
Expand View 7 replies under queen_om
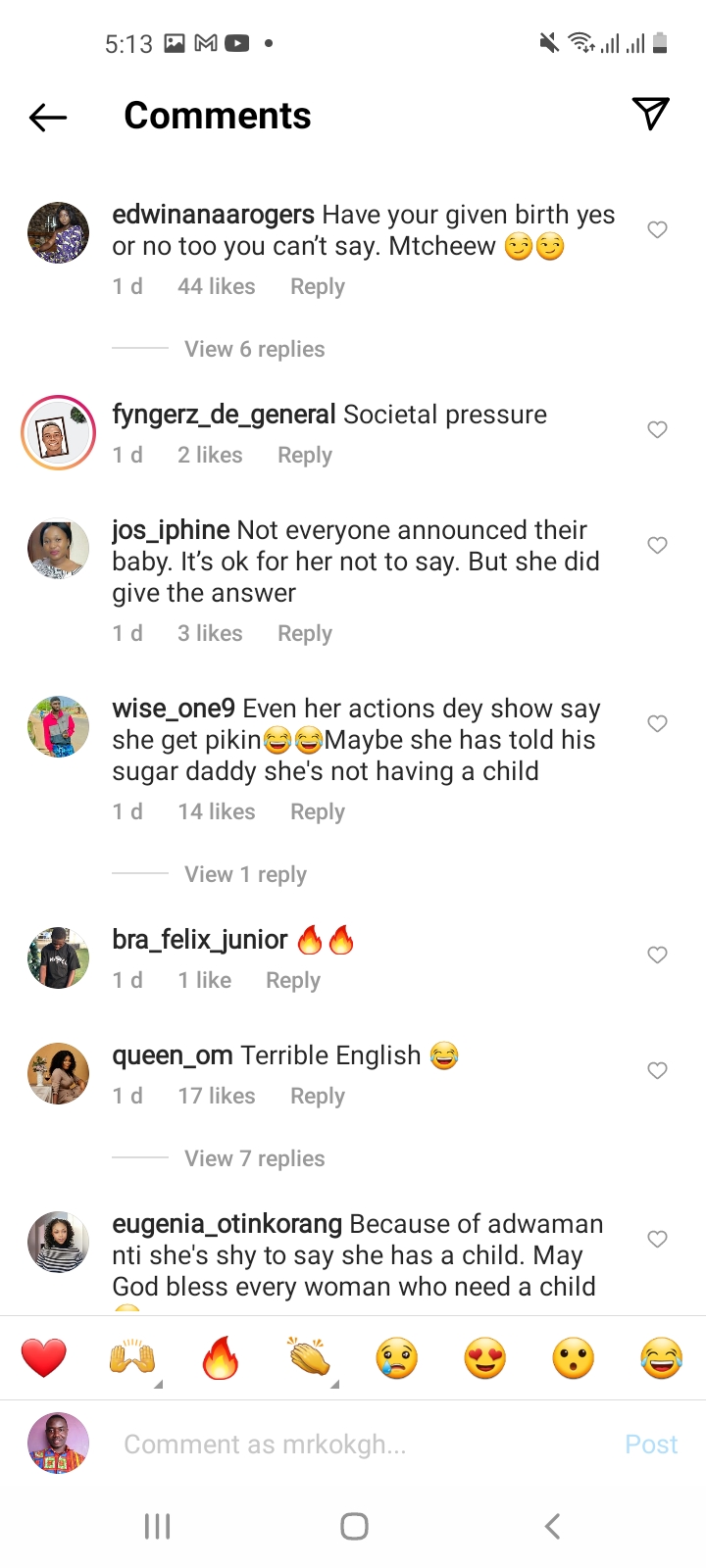click(x=255, y=1158)
